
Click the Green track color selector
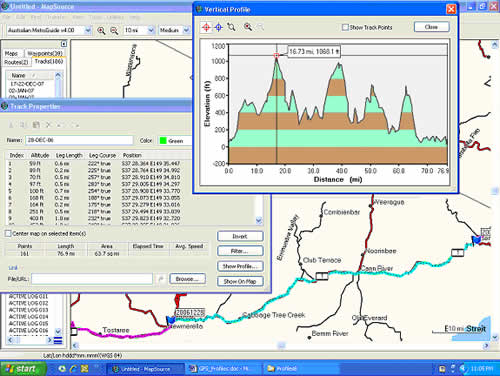[x=175, y=141]
